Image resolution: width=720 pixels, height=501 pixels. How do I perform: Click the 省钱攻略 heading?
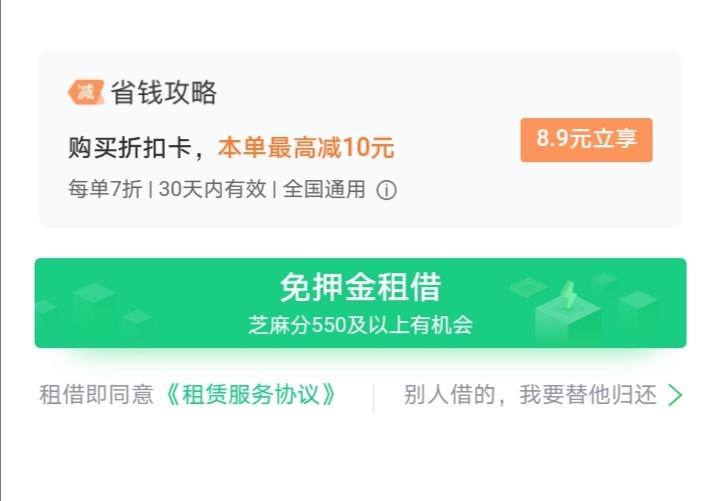[164, 93]
